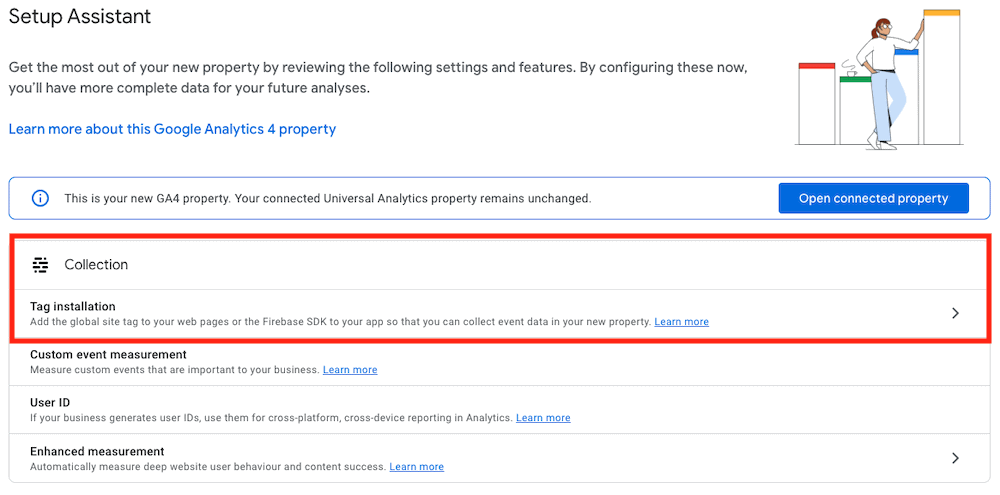The height and width of the screenshot is (495, 1000).
Task: Click the illustration of woman with bar chart
Action: point(879,79)
